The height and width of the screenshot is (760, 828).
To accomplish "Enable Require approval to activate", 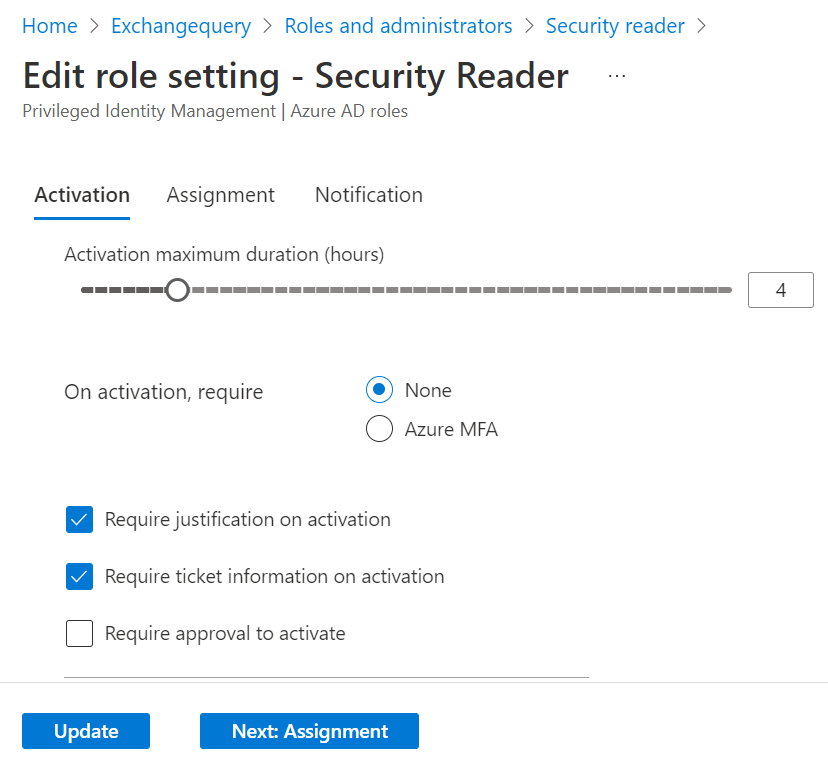I will pos(79,633).
